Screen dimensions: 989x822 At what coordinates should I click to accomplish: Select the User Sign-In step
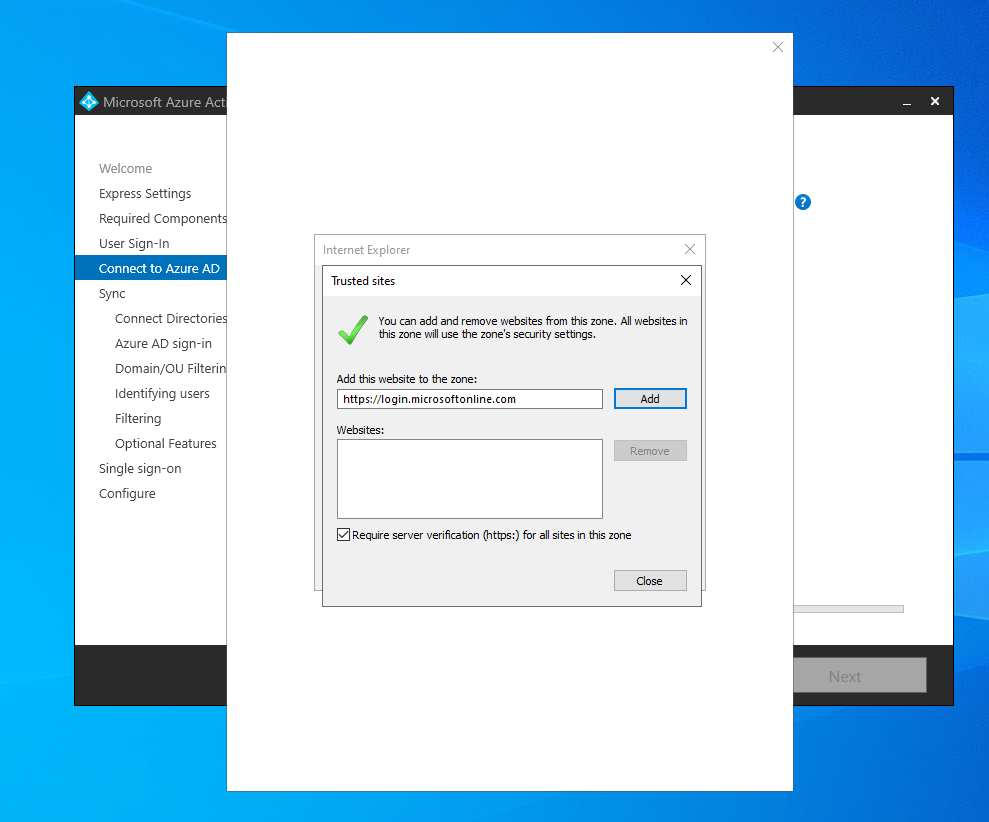coord(134,244)
